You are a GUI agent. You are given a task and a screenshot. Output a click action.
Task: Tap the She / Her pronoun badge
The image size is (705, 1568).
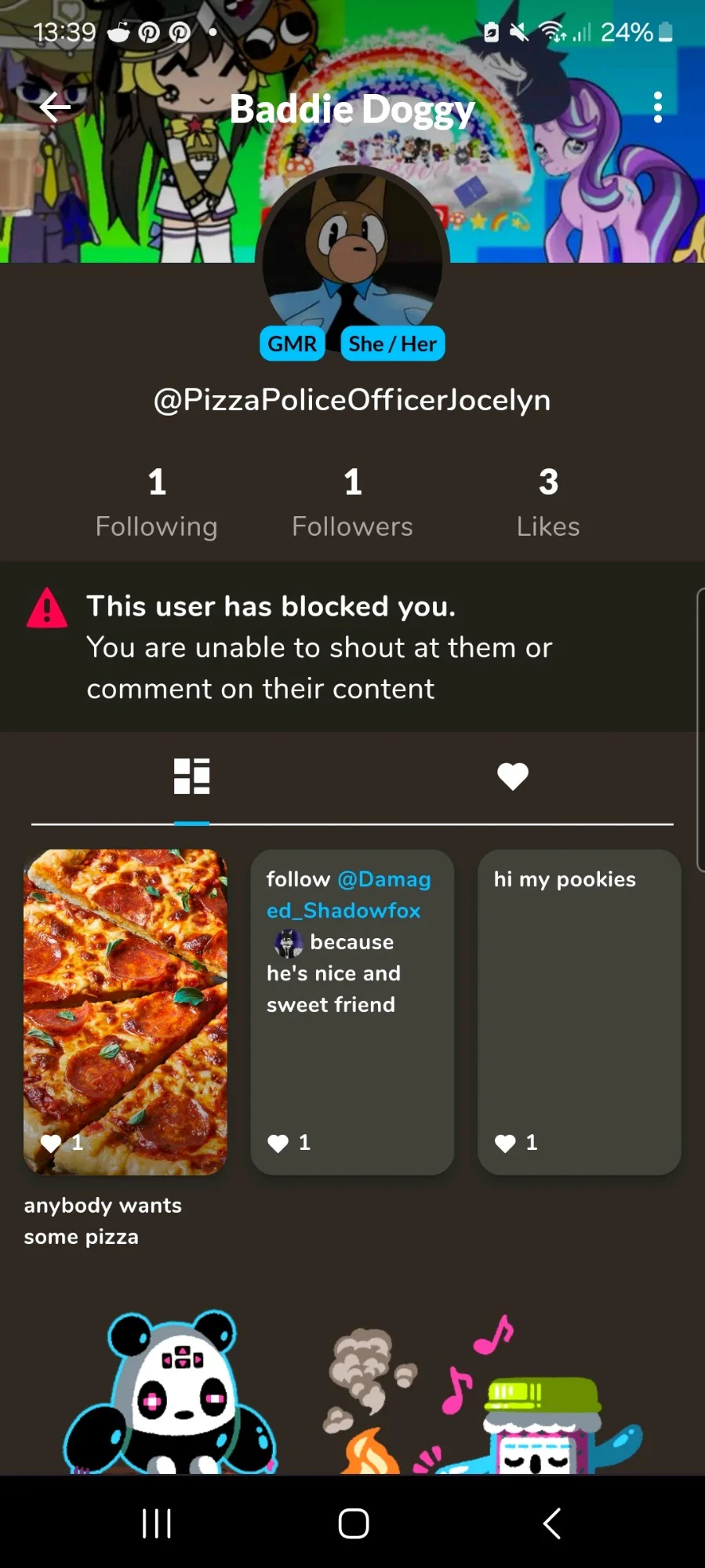pos(392,344)
